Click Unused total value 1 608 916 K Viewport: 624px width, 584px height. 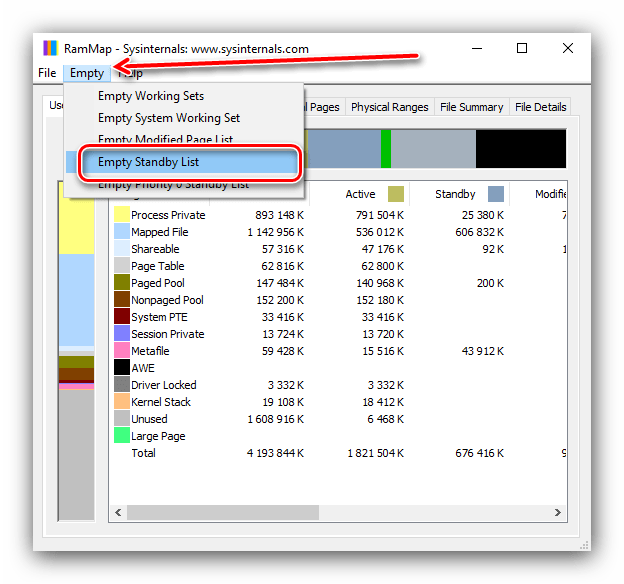point(275,419)
